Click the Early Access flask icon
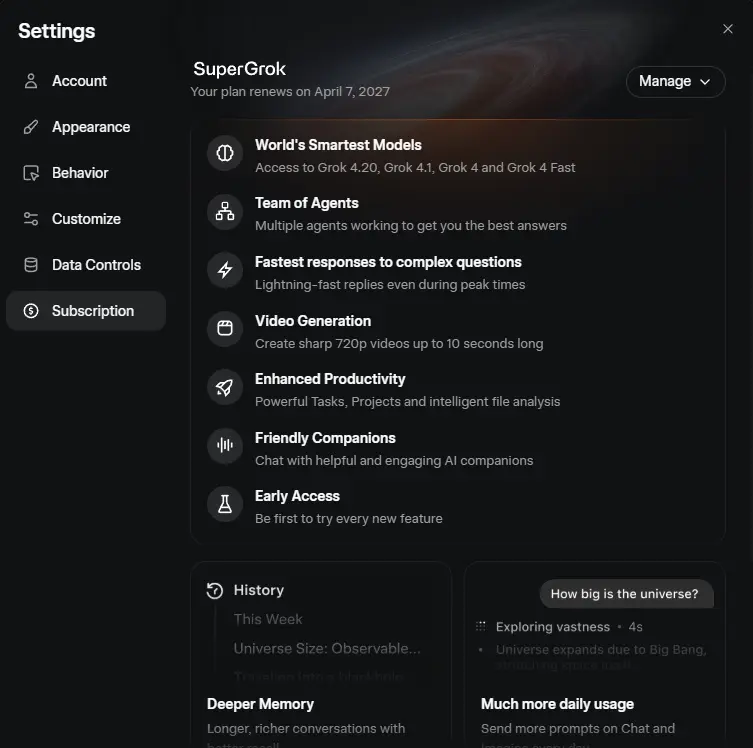The image size is (753, 748). [225, 504]
